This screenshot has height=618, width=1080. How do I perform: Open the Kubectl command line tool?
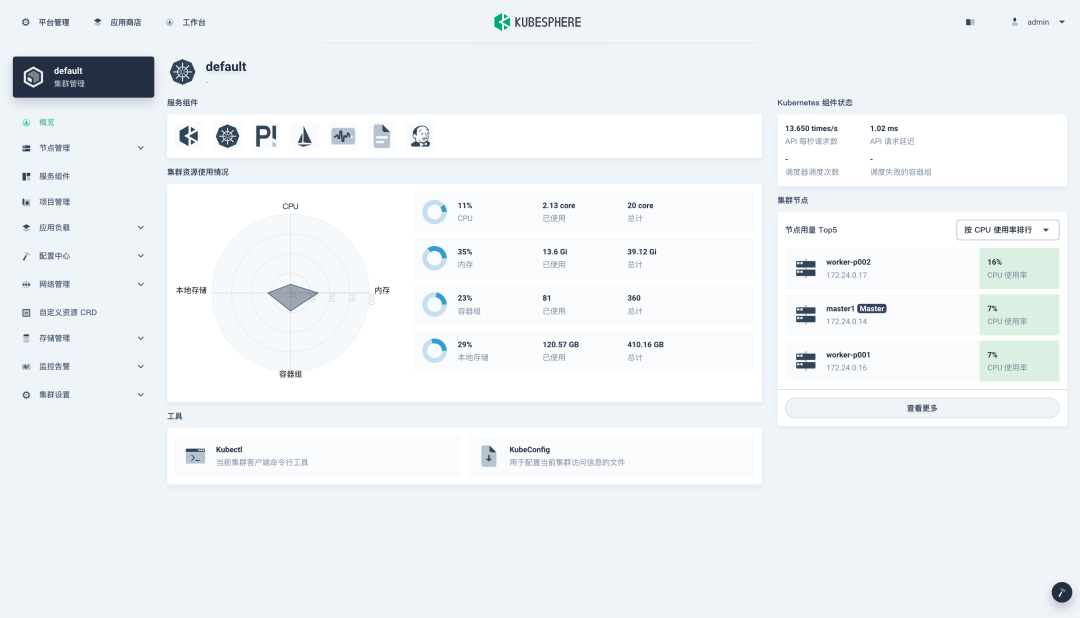coord(318,455)
